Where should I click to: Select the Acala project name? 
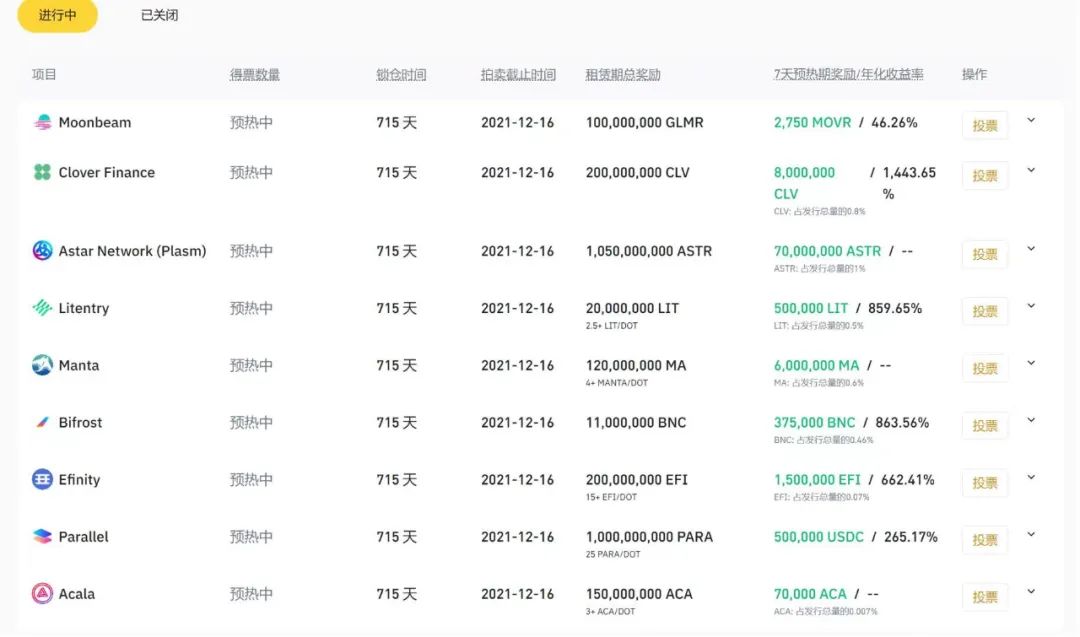click(77, 594)
